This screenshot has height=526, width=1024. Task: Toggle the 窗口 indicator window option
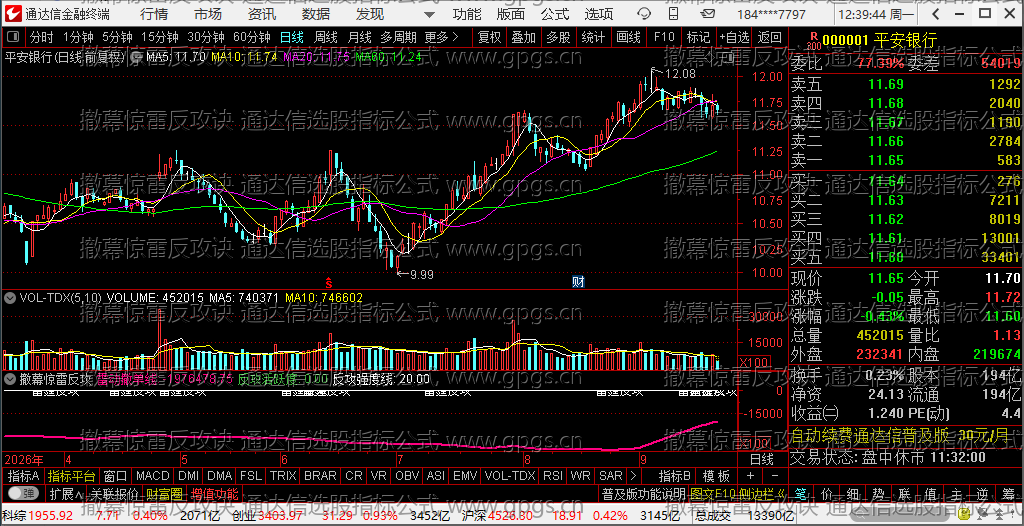pyautogui.click(x=116, y=475)
